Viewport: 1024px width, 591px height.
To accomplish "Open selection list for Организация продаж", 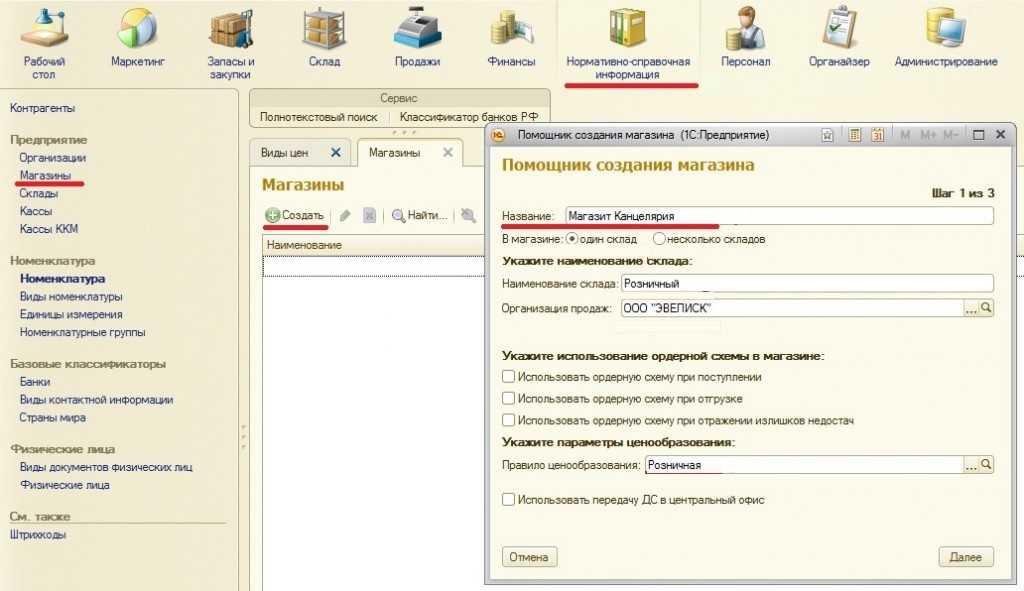I will 970,308.
